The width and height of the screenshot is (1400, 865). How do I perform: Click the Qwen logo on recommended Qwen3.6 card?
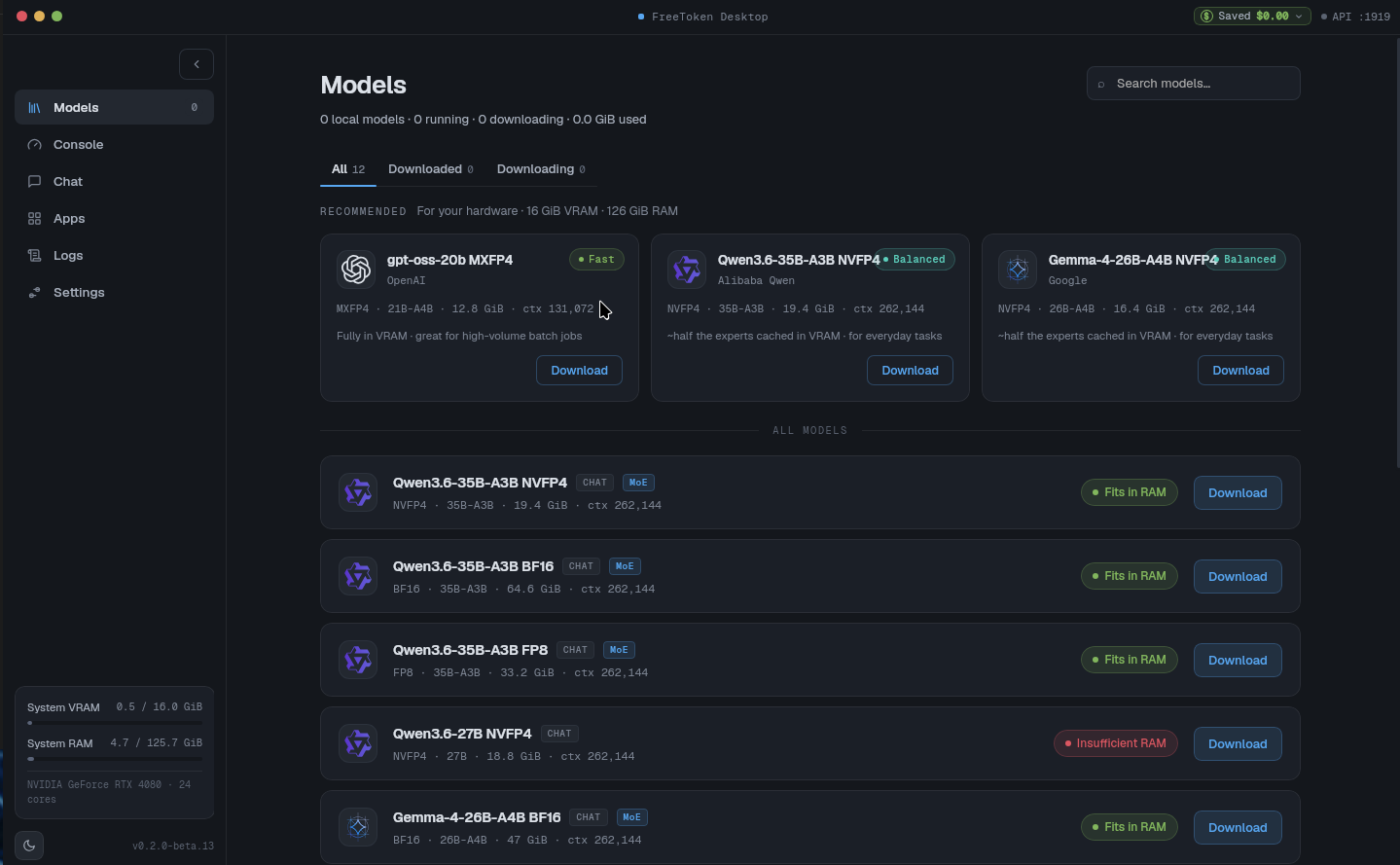(x=687, y=270)
